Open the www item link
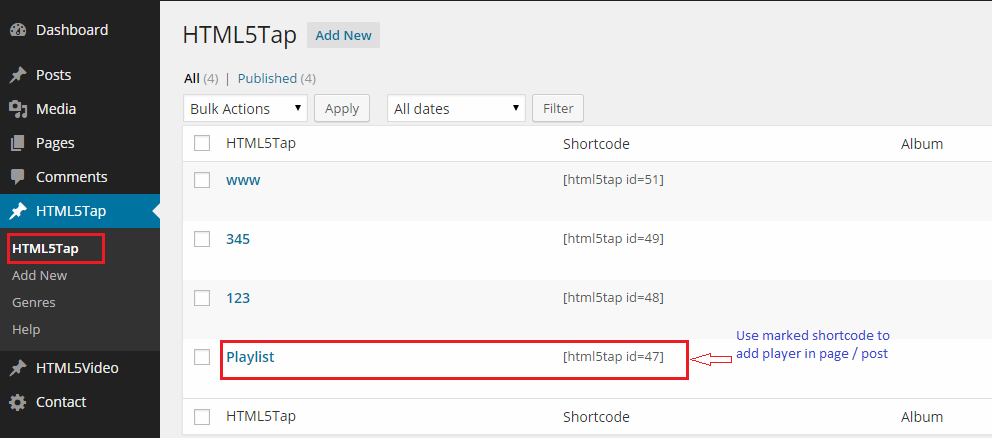This screenshot has width=992, height=438. point(244,180)
